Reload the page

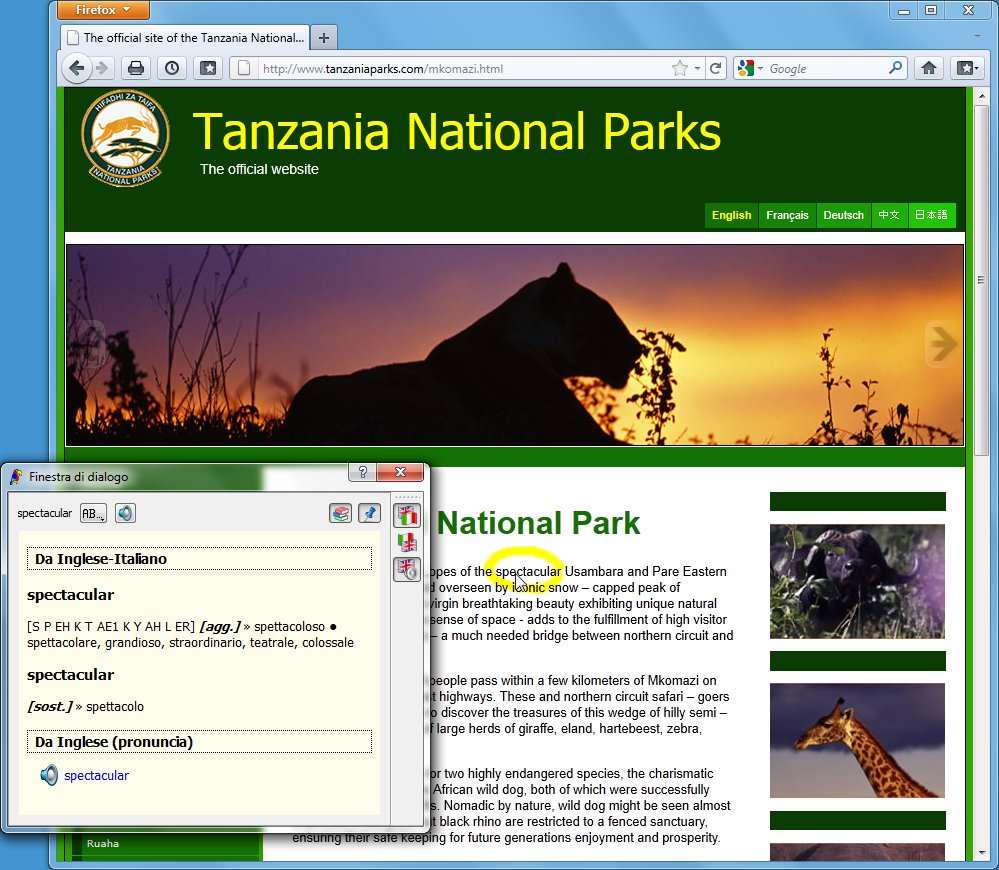[x=715, y=68]
